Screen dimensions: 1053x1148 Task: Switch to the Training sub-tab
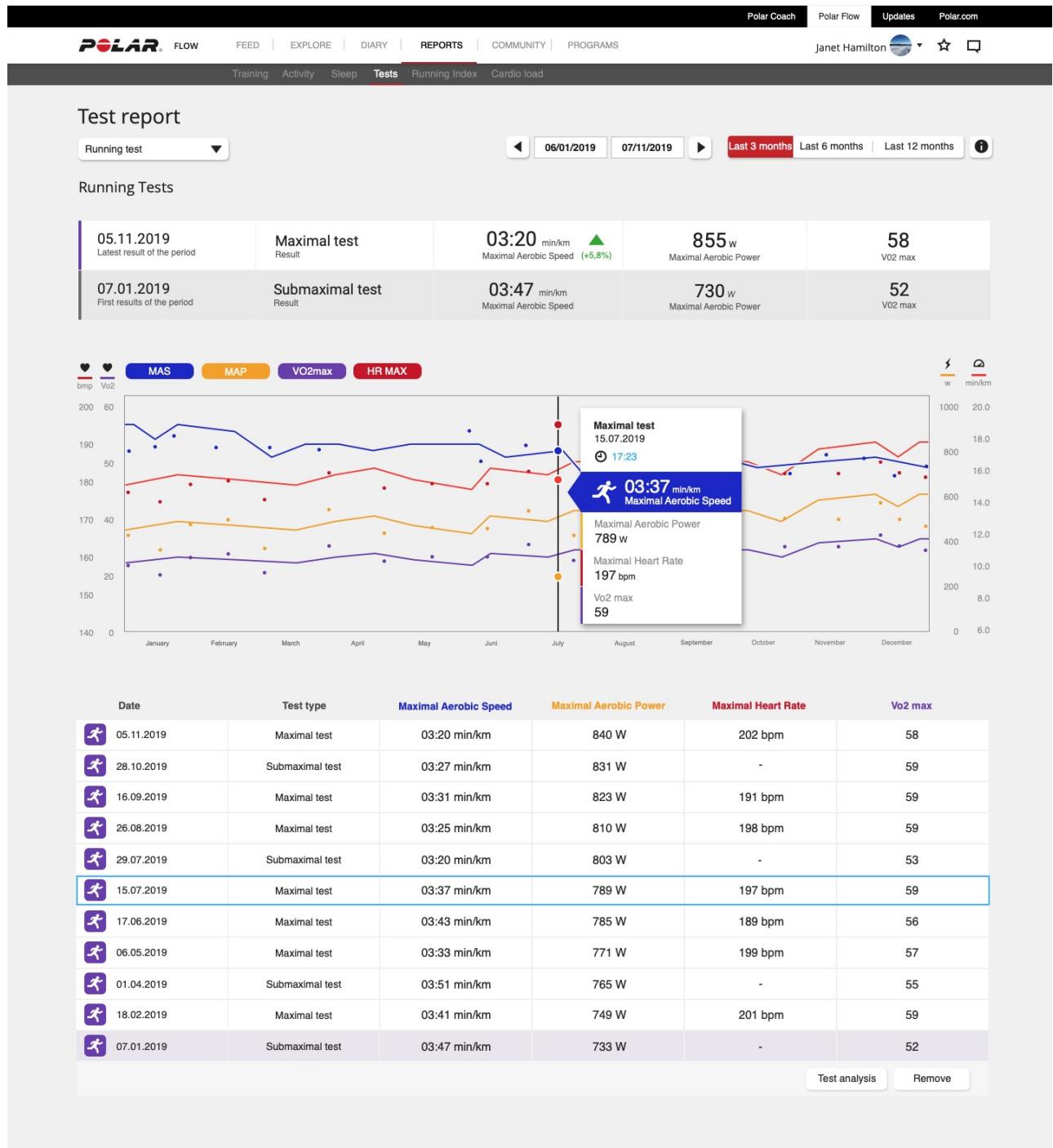pos(250,74)
